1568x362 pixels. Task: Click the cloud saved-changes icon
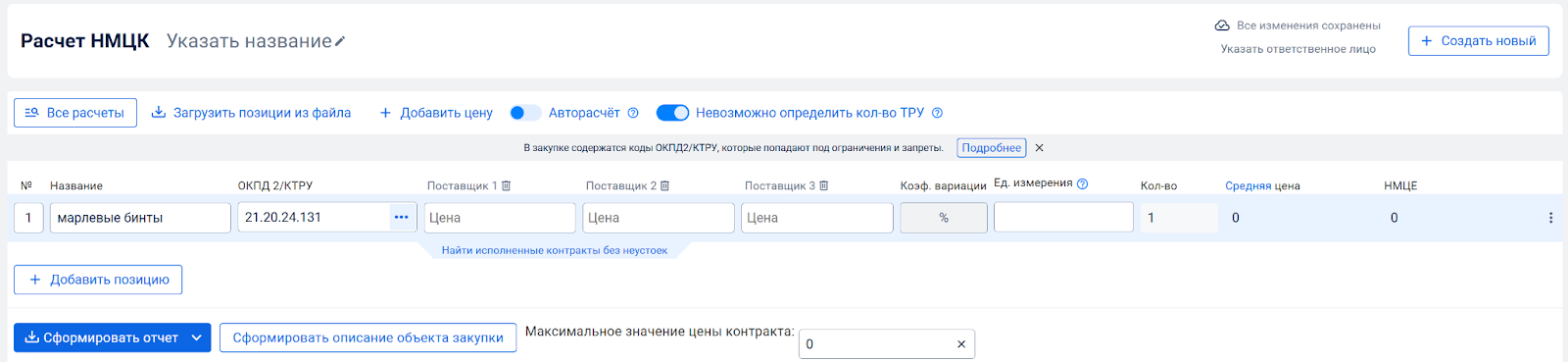point(1222,26)
